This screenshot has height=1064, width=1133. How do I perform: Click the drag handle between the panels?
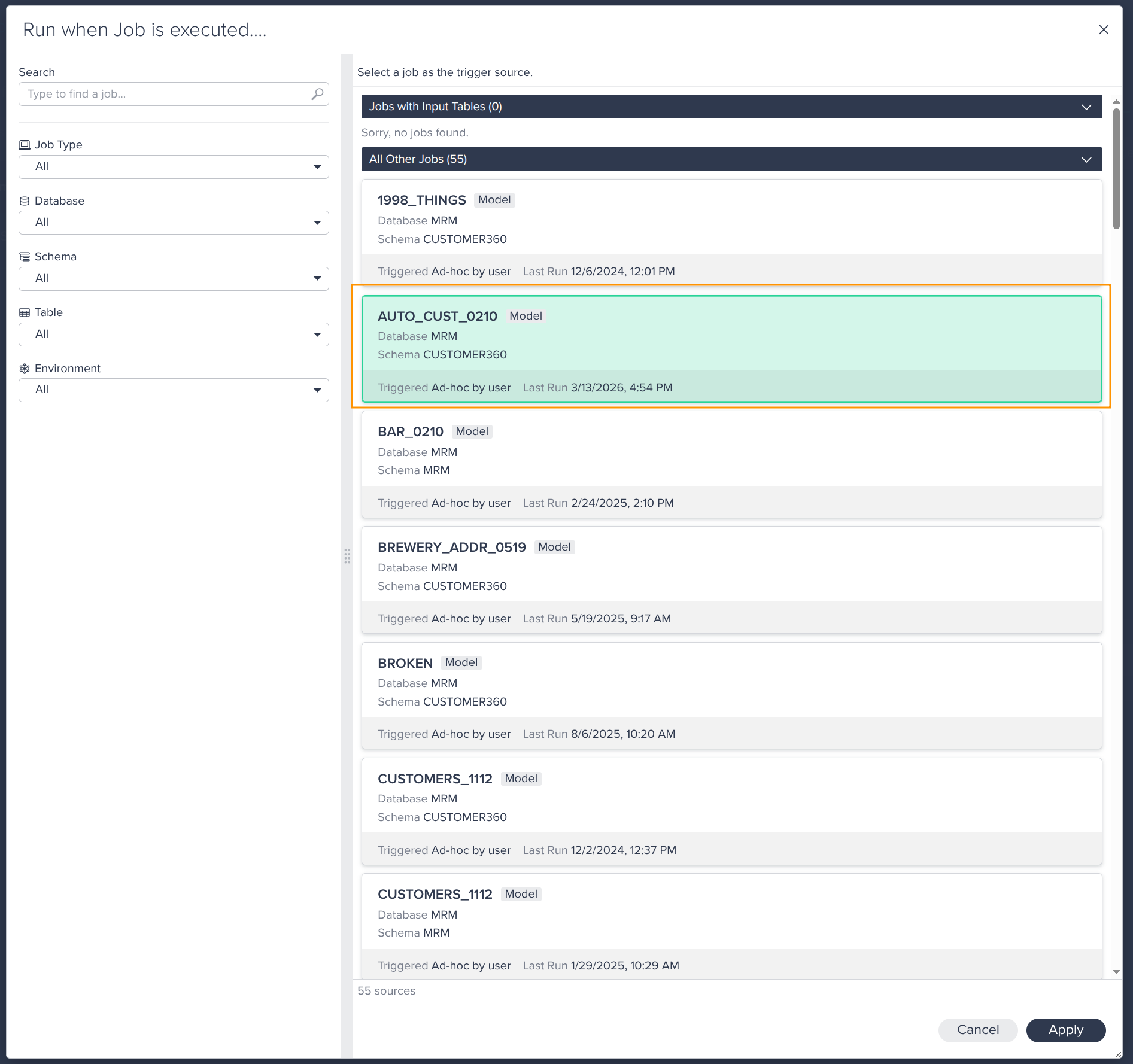click(x=348, y=557)
